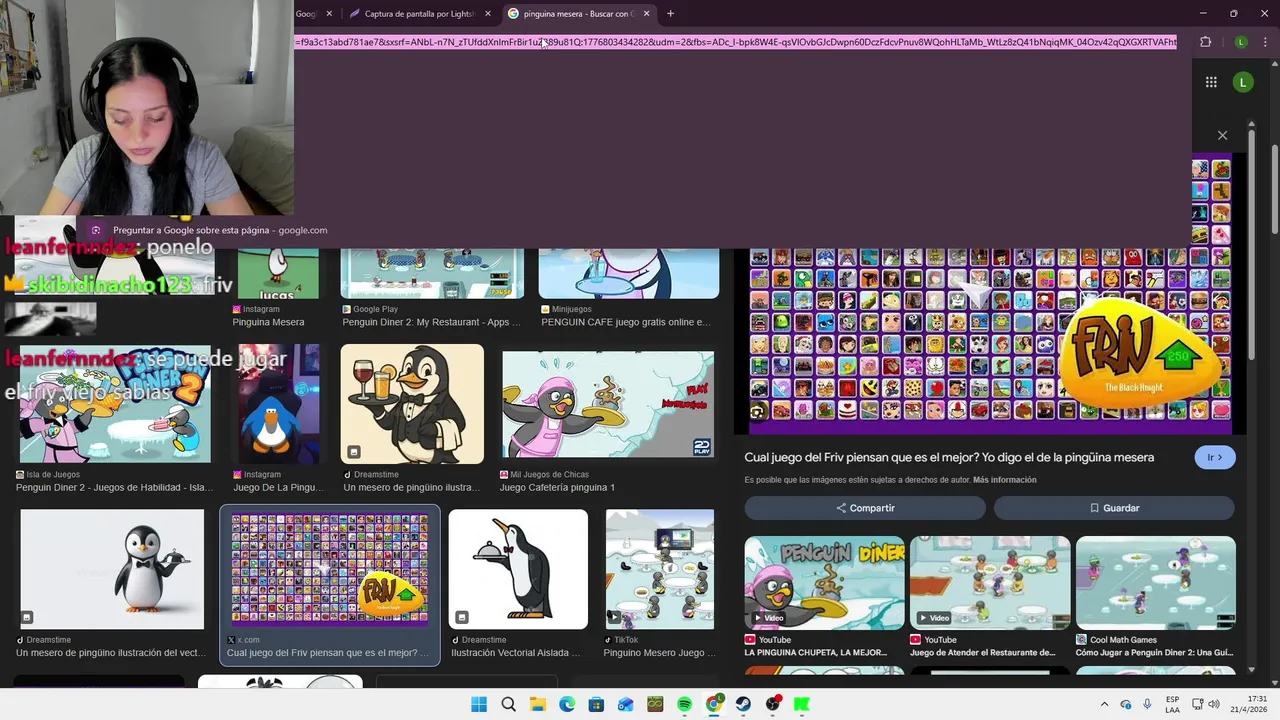Click the browser address bar URL
Viewport: 1280px width, 720px height.
[735, 42]
